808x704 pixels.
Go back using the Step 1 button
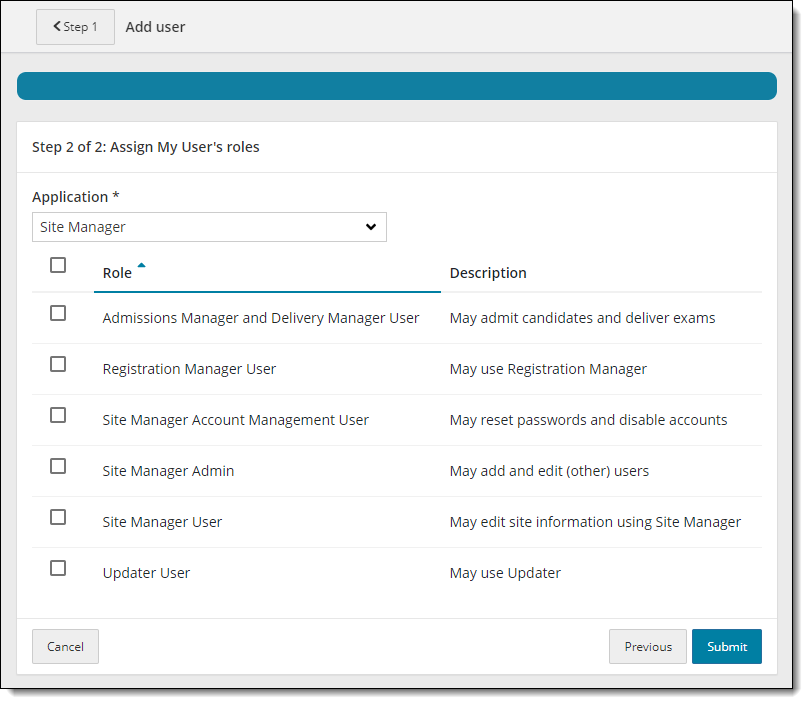pos(75,27)
